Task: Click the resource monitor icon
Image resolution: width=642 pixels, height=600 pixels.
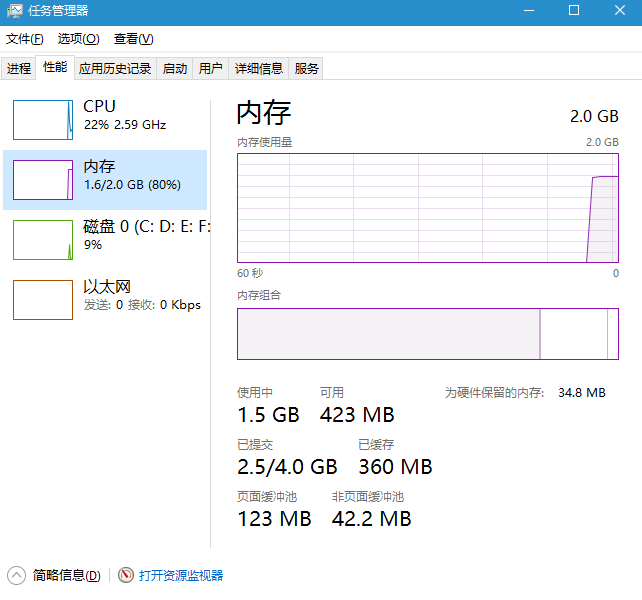Action: (x=126, y=575)
